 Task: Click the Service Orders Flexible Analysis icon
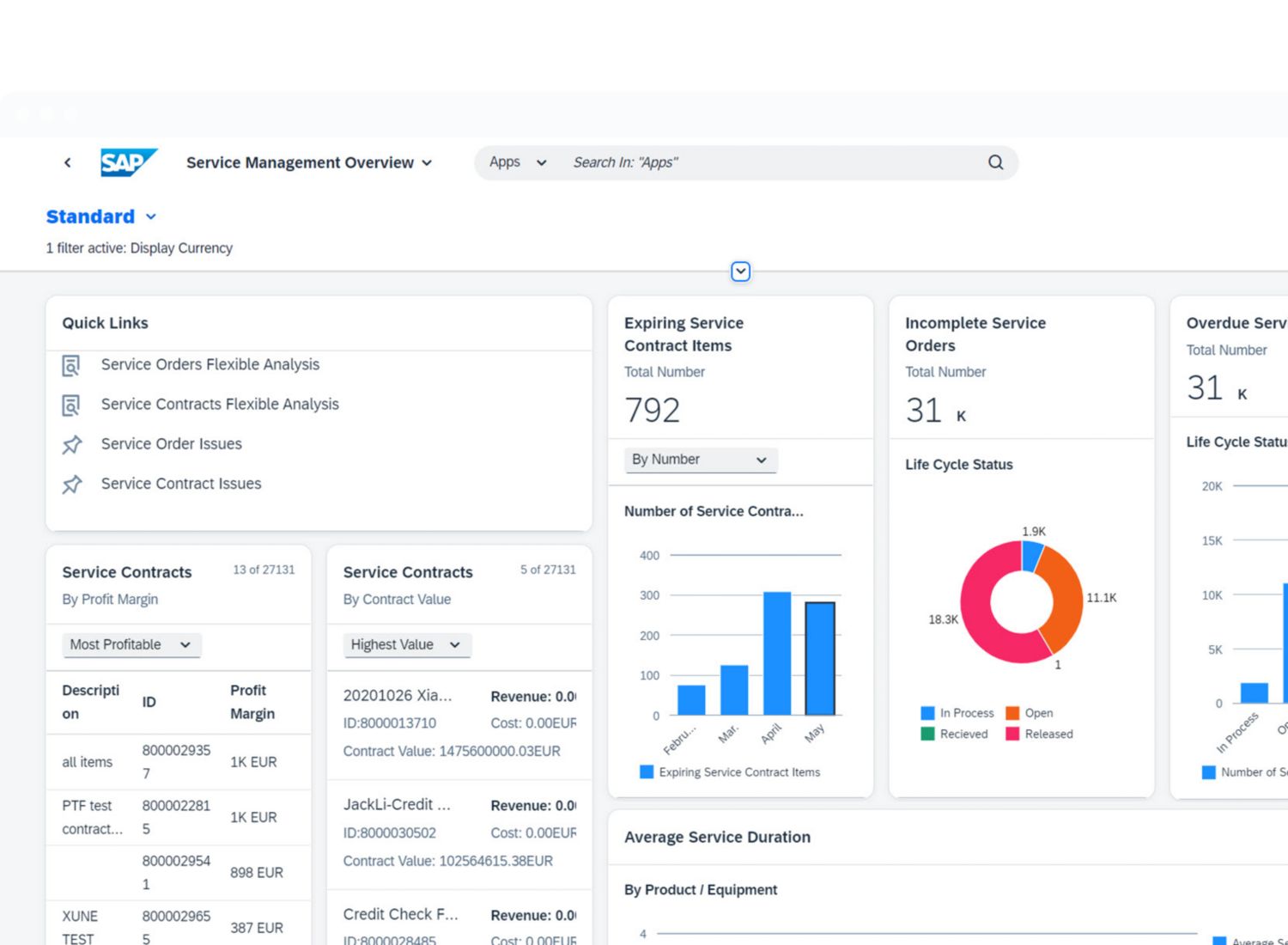click(x=71, y=365)
